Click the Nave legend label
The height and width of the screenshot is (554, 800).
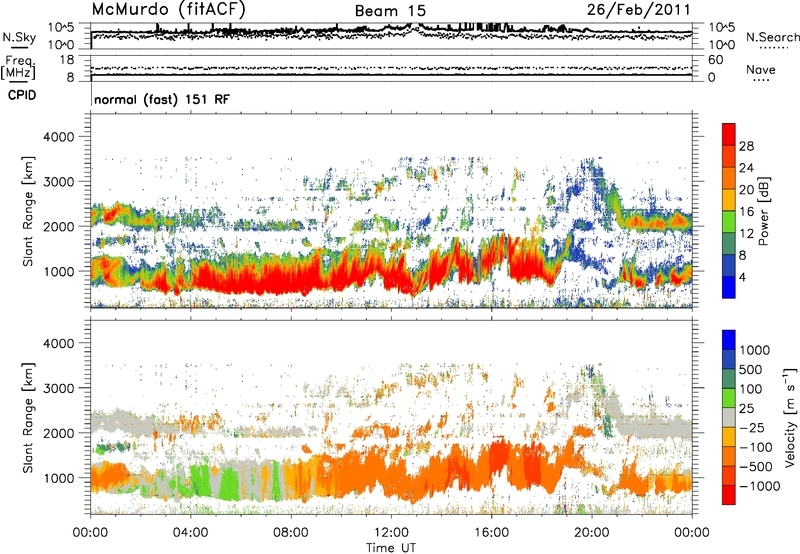(761, 69)
